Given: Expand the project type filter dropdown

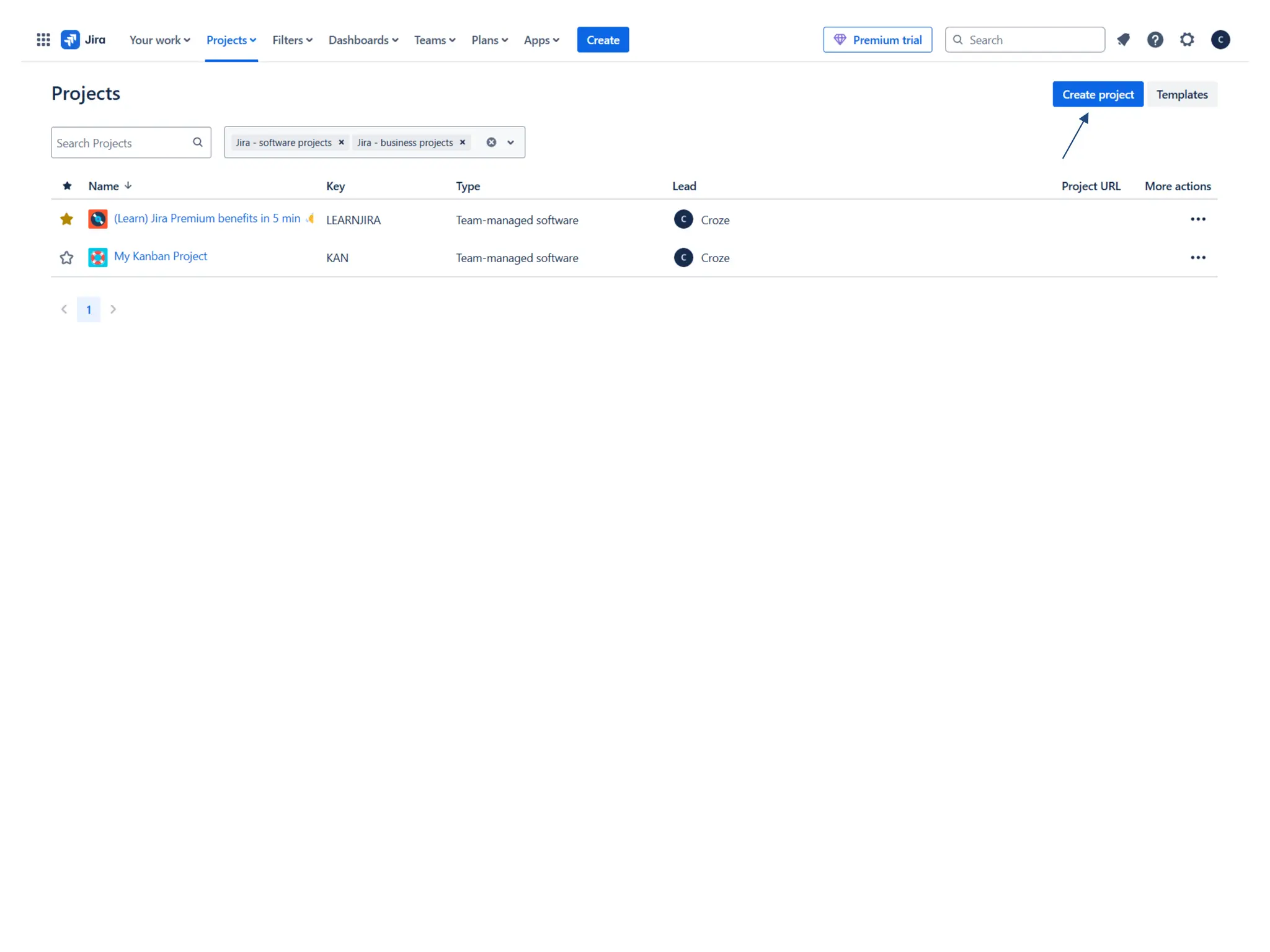Looking at the screenshot, I should (x=510, y=143).
